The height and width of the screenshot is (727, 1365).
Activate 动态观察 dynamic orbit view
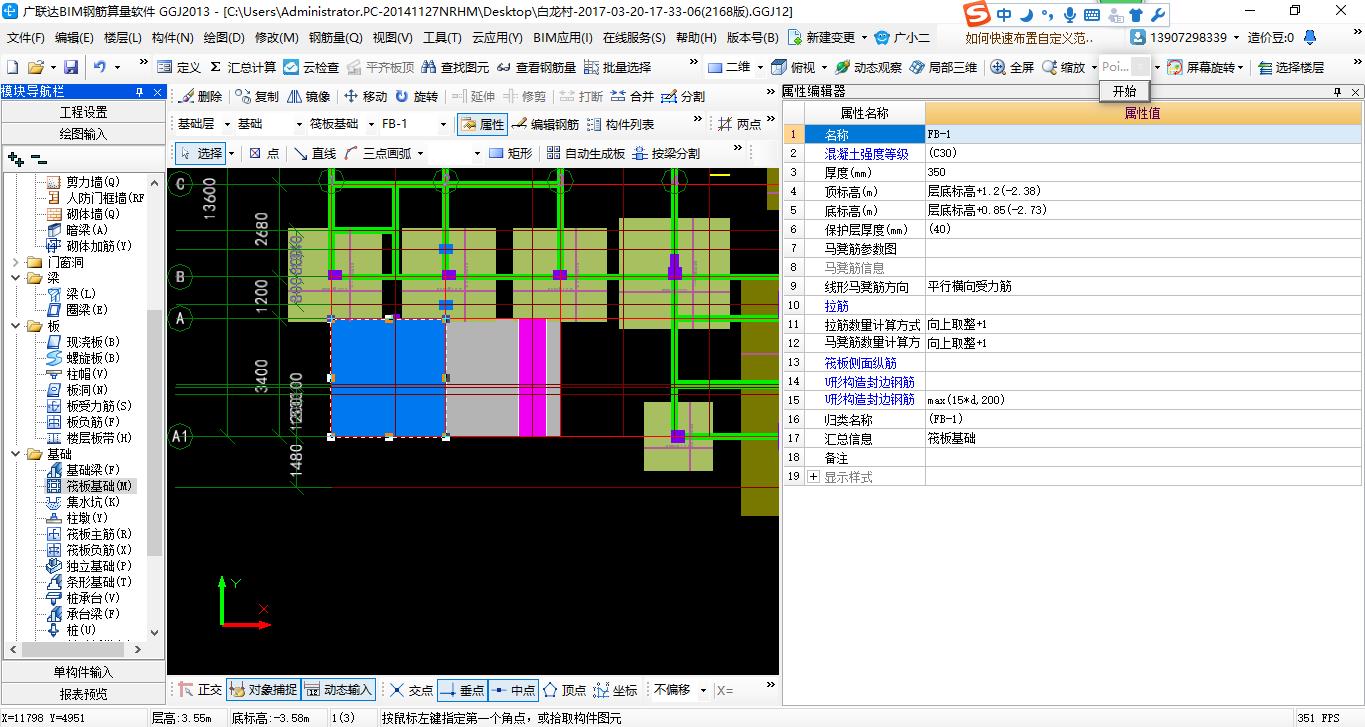click(868, 67)
